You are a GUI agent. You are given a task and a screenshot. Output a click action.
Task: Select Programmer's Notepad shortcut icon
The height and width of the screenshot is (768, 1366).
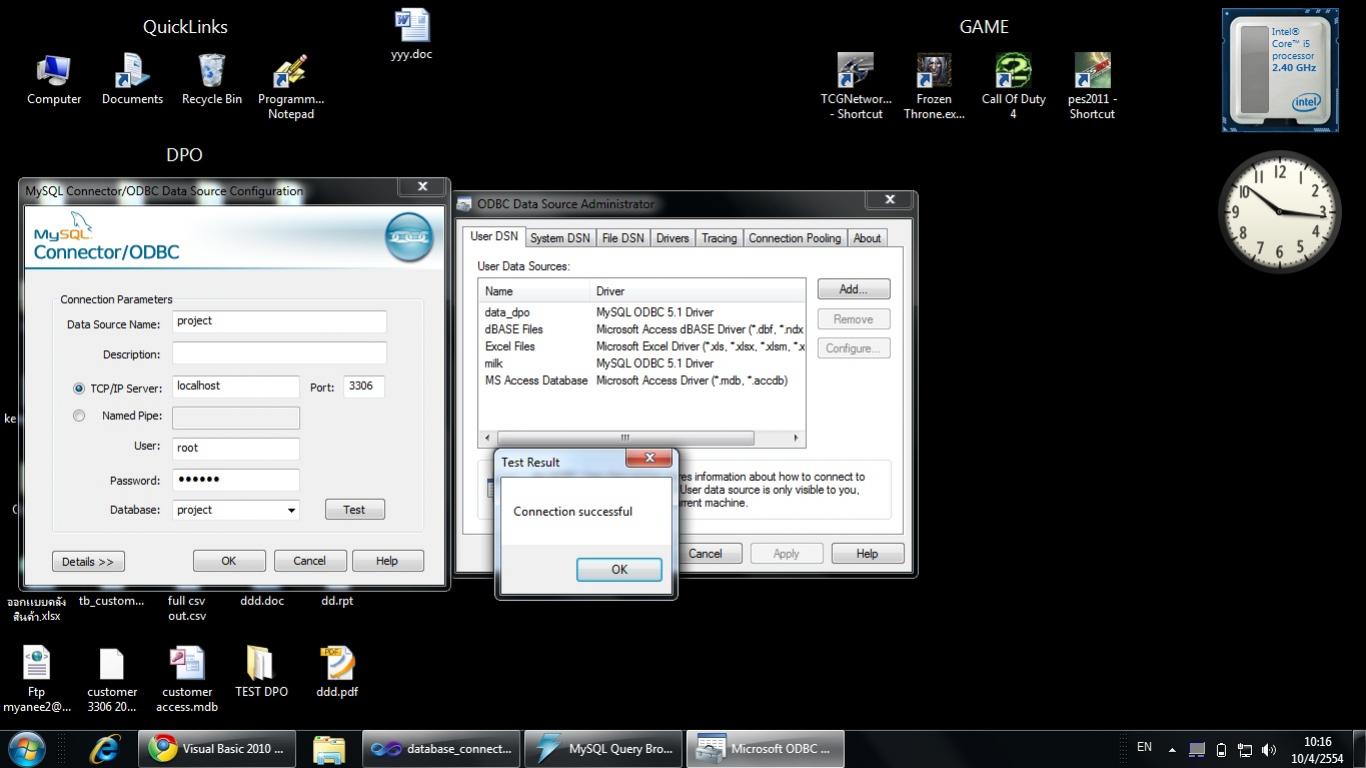[291, 87]
